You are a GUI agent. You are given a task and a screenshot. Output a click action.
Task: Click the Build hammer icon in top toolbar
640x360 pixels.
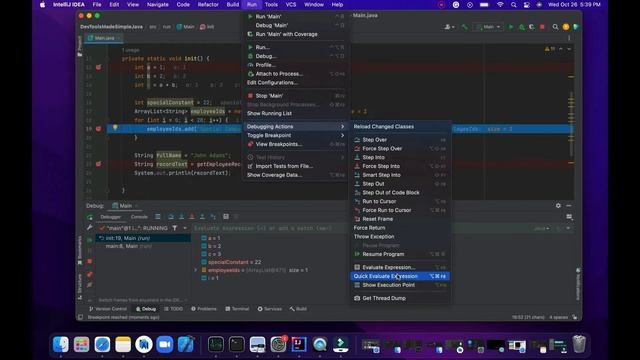(x=464, y=27)
